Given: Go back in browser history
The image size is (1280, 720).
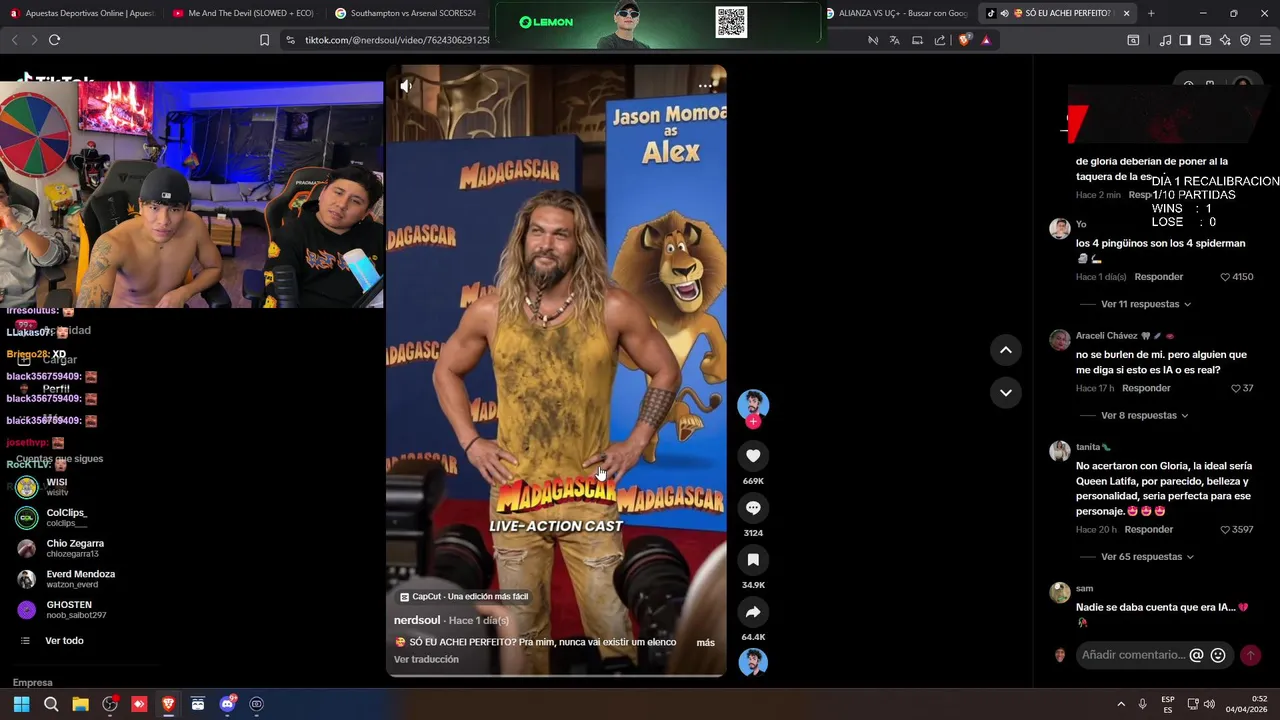Looking at the screenshot, I should (x=14, y=40).
